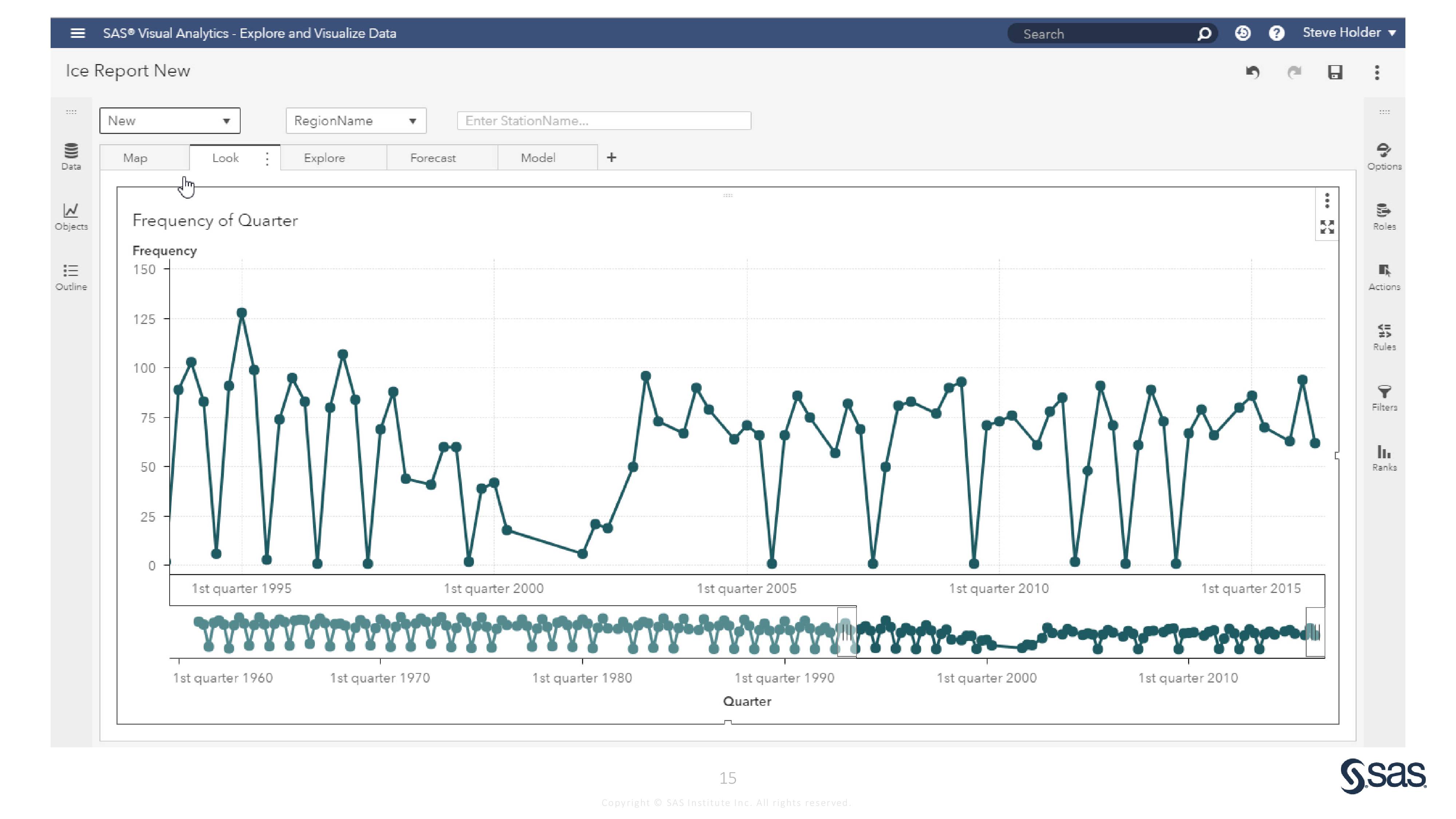
Task: Open the Data pane
Action: pos(71,157)
